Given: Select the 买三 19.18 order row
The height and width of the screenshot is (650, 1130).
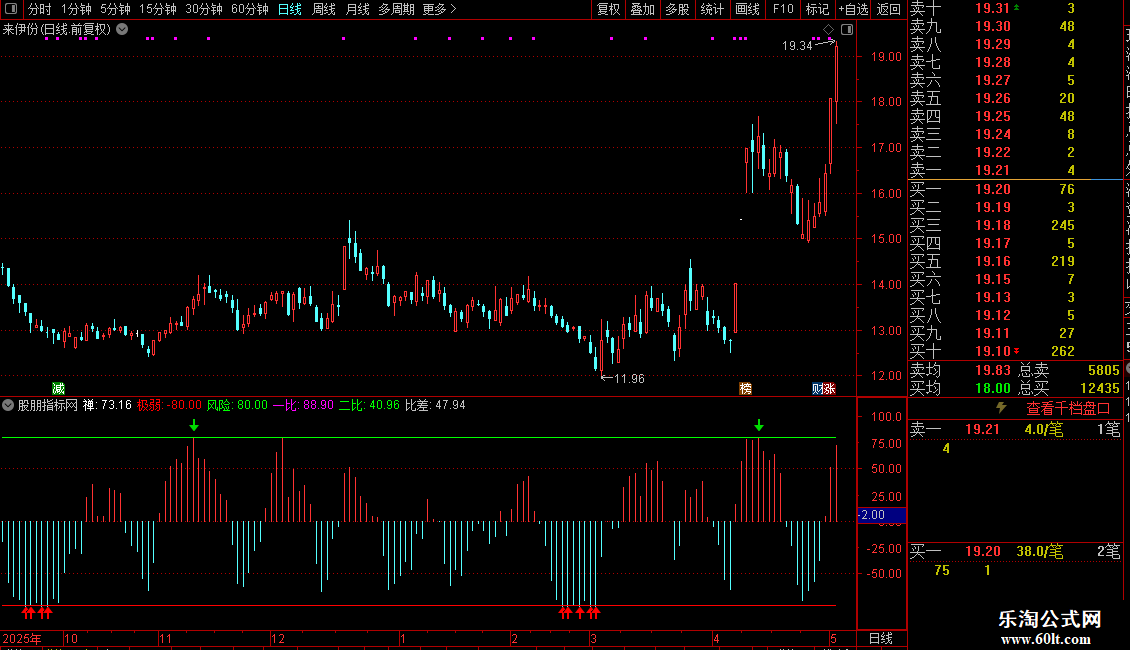Looking at the screenshot, I should pyautogui.click(x=1015, y=225).
